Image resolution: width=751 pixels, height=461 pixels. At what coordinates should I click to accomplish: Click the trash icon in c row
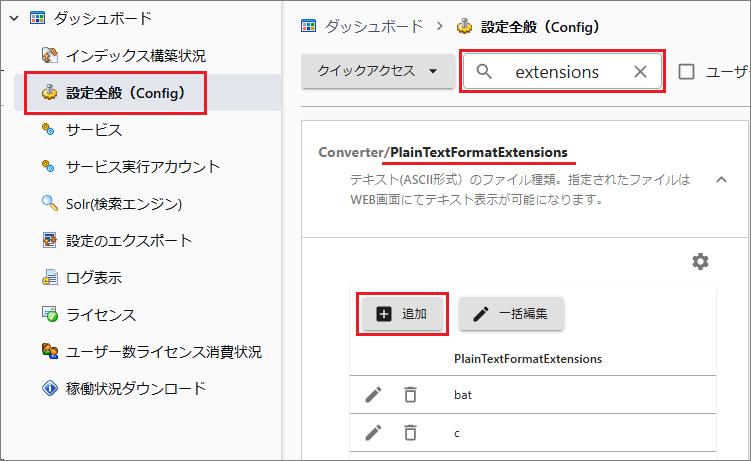tap(410, 433)
